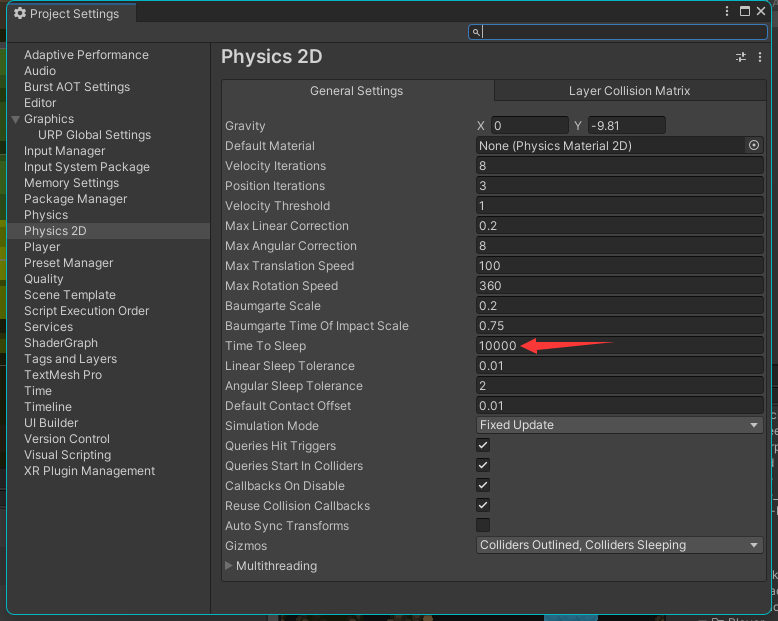This screenshot has width=778, height=621.
Task: Toggle the Callbacks On Disable checkbox
Action: (483, 485)
